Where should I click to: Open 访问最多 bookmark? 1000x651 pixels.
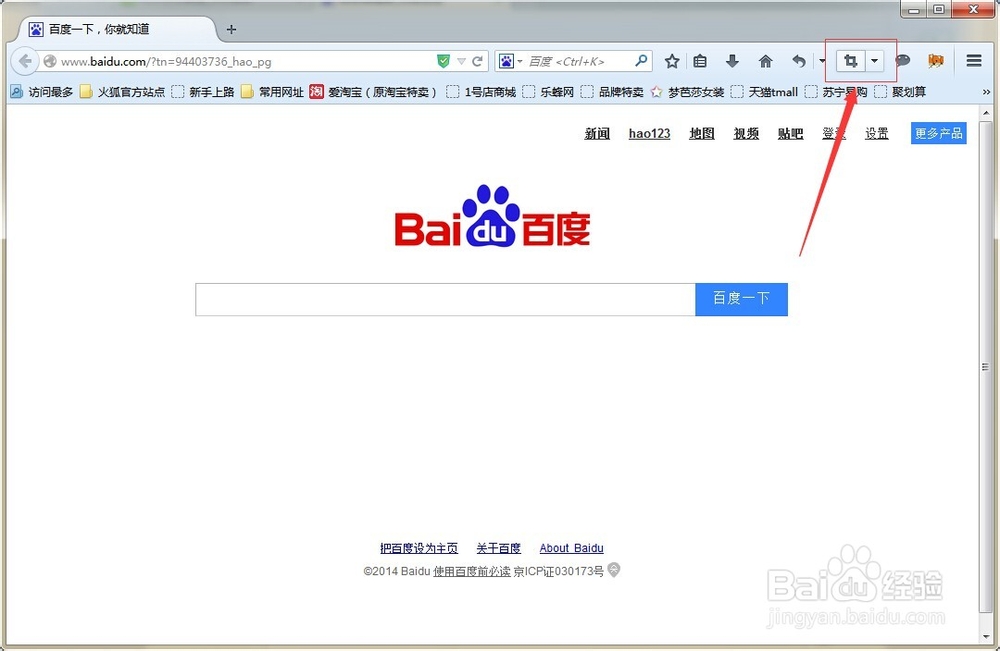(x=42, y=92)
